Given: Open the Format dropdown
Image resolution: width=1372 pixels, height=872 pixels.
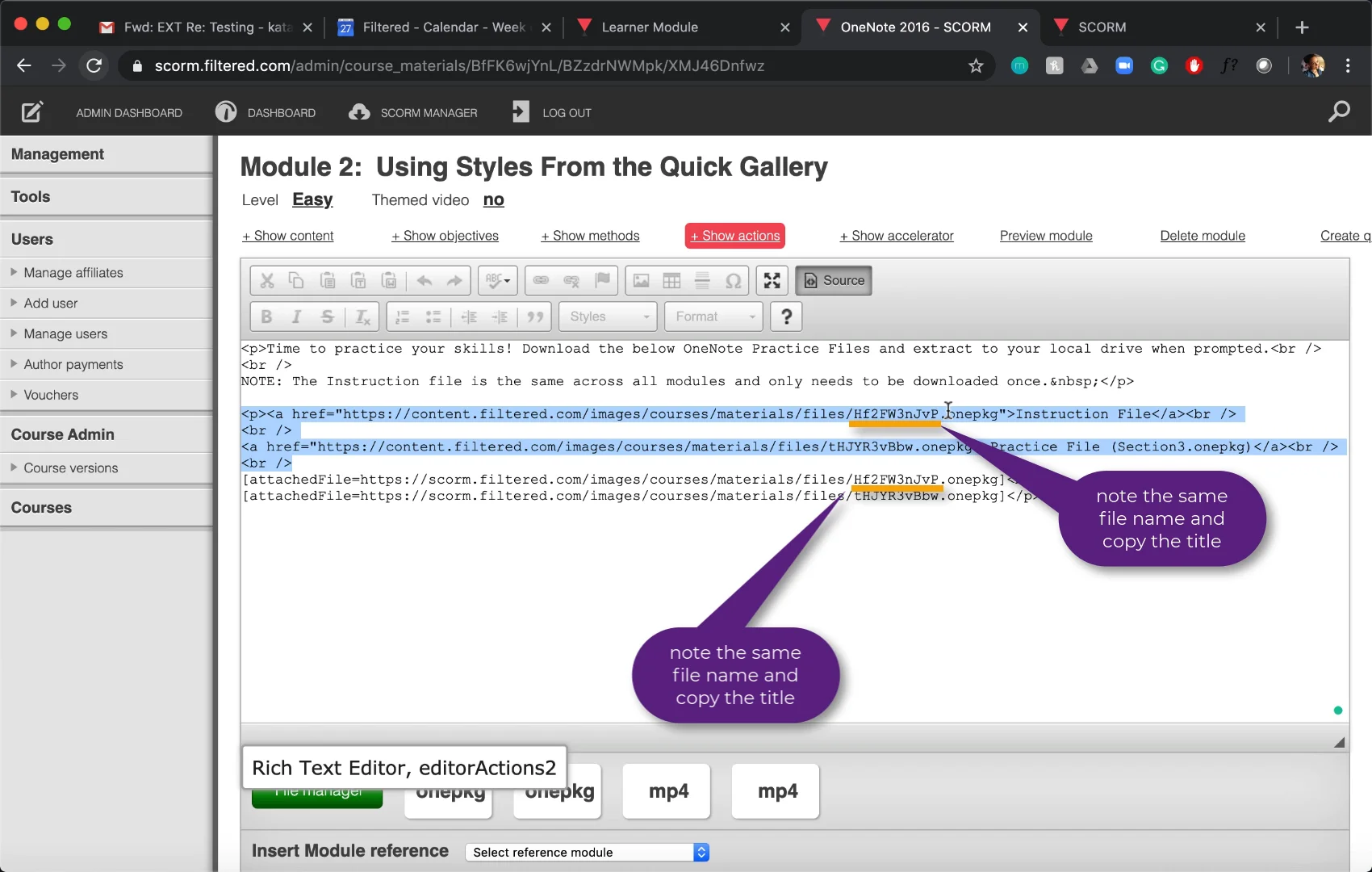Looking at the screenshot, I should tap(712, 317).
